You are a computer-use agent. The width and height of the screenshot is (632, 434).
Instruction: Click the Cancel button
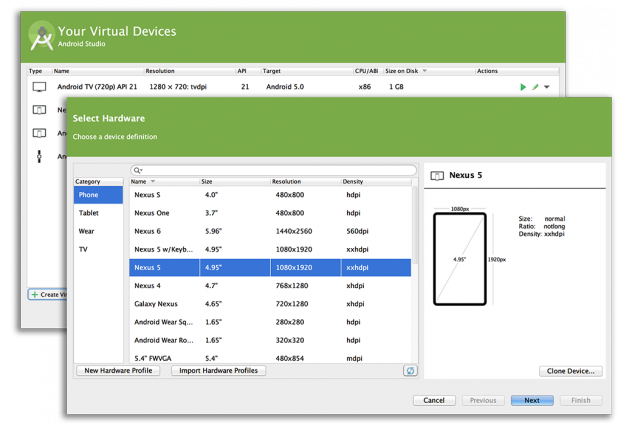pyautogui.click(x=433, y=400)
